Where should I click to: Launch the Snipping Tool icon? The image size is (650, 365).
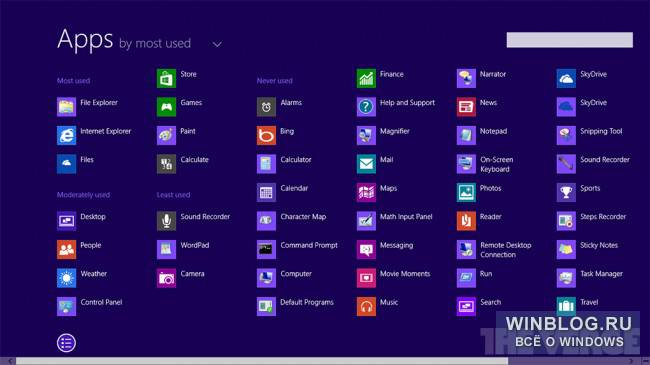pos(566,135)
